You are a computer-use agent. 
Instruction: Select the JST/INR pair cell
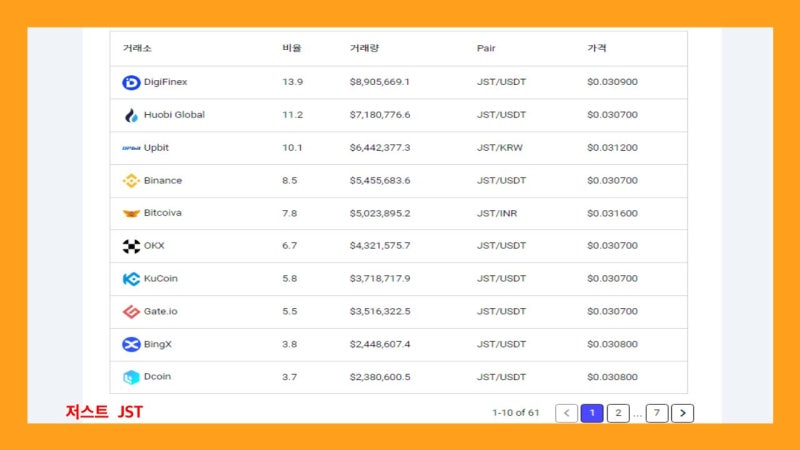pos(497,213)
